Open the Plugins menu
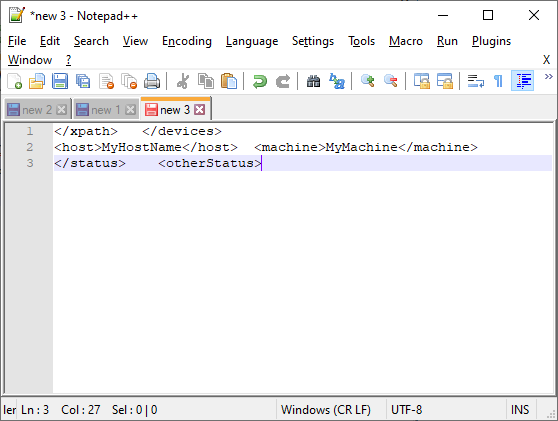The height and width of the screenshot is (421, 558). click(x=491, y=41)
